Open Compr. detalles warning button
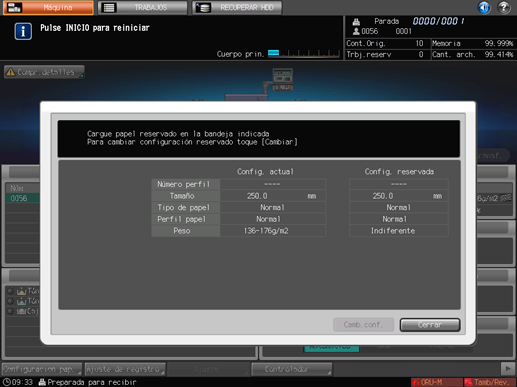 click(44, 72)
